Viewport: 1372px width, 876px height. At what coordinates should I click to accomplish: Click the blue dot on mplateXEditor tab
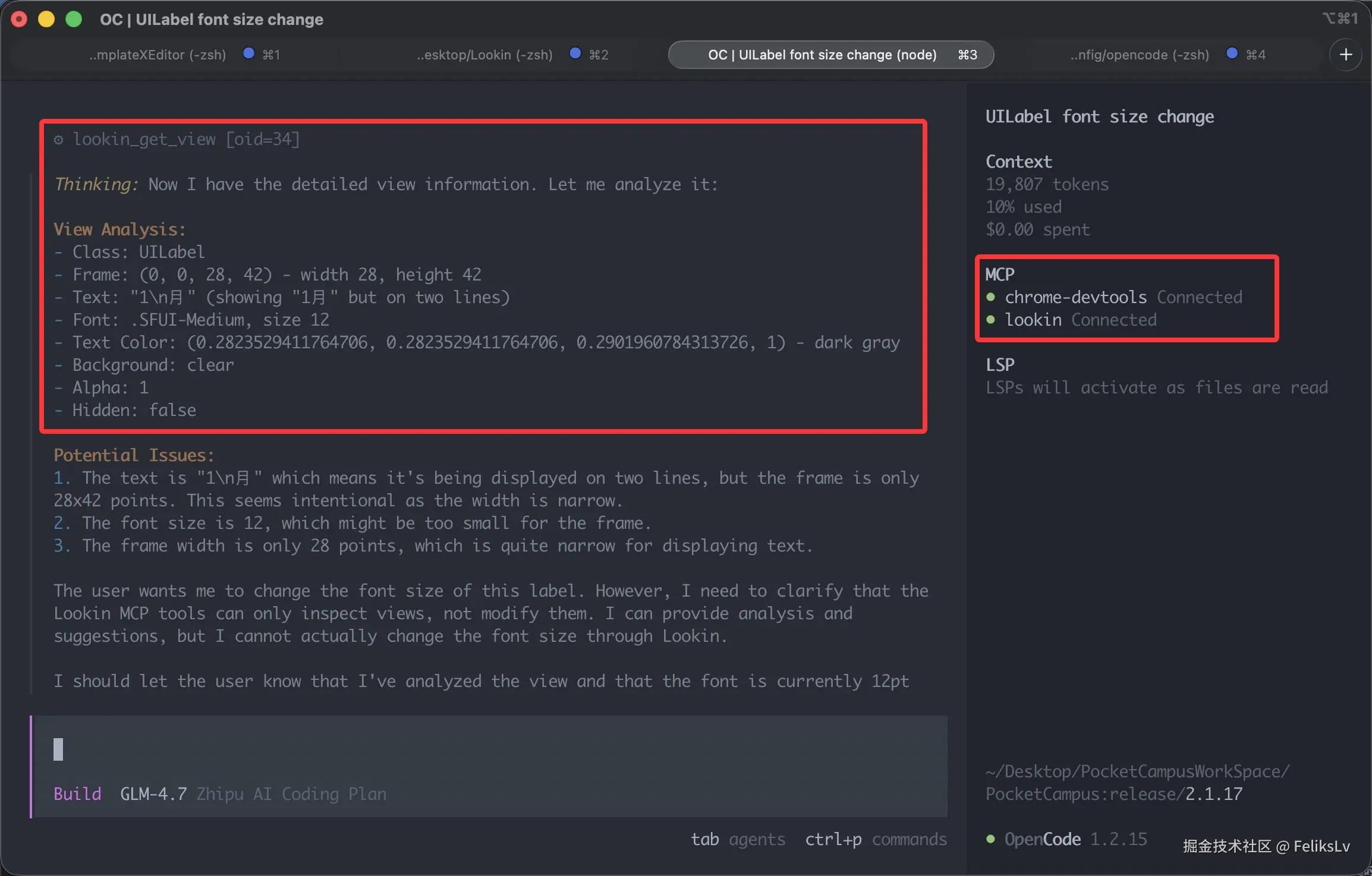point(249,53)
